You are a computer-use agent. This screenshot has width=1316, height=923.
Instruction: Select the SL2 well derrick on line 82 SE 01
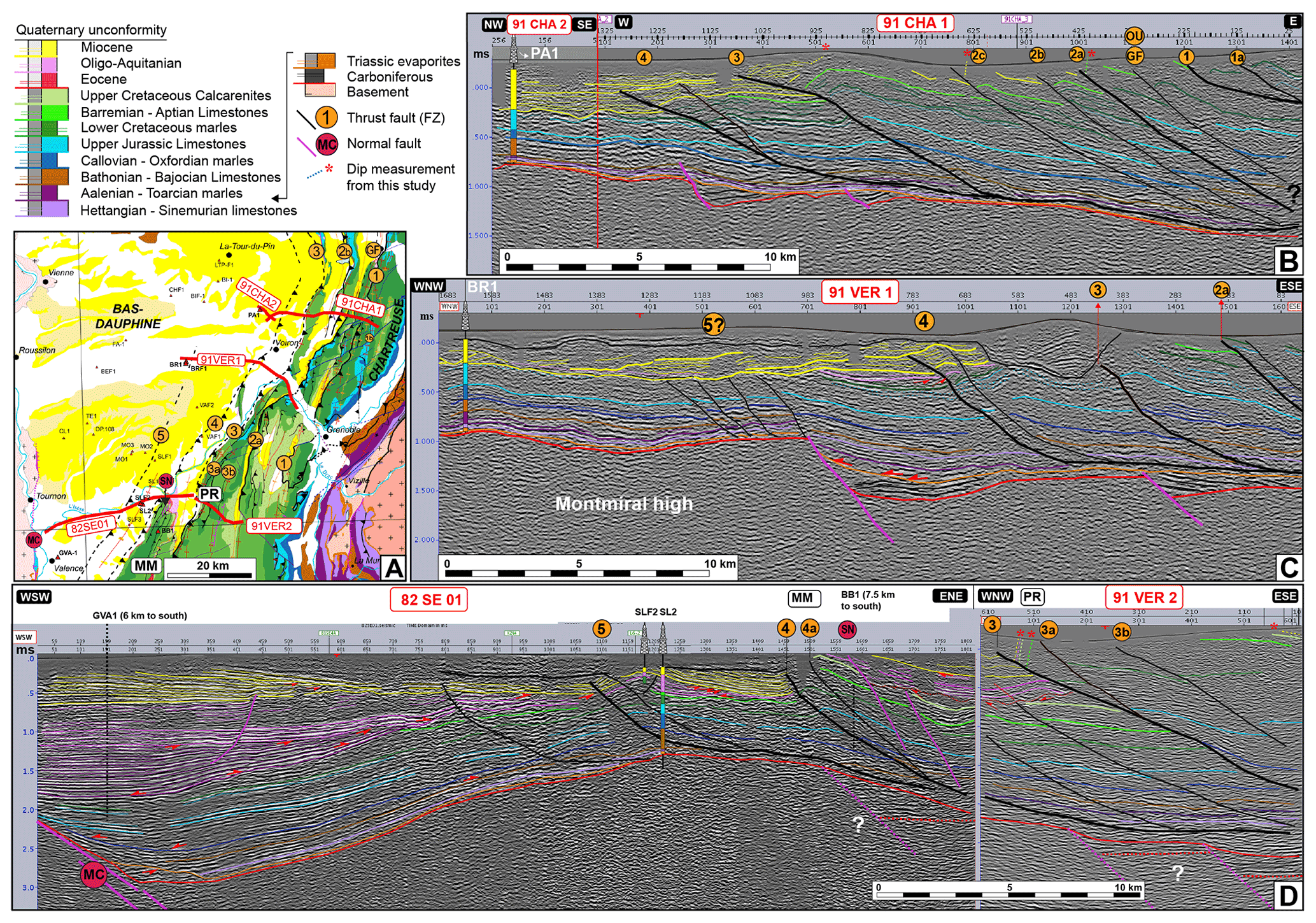[x=663, y=638]
